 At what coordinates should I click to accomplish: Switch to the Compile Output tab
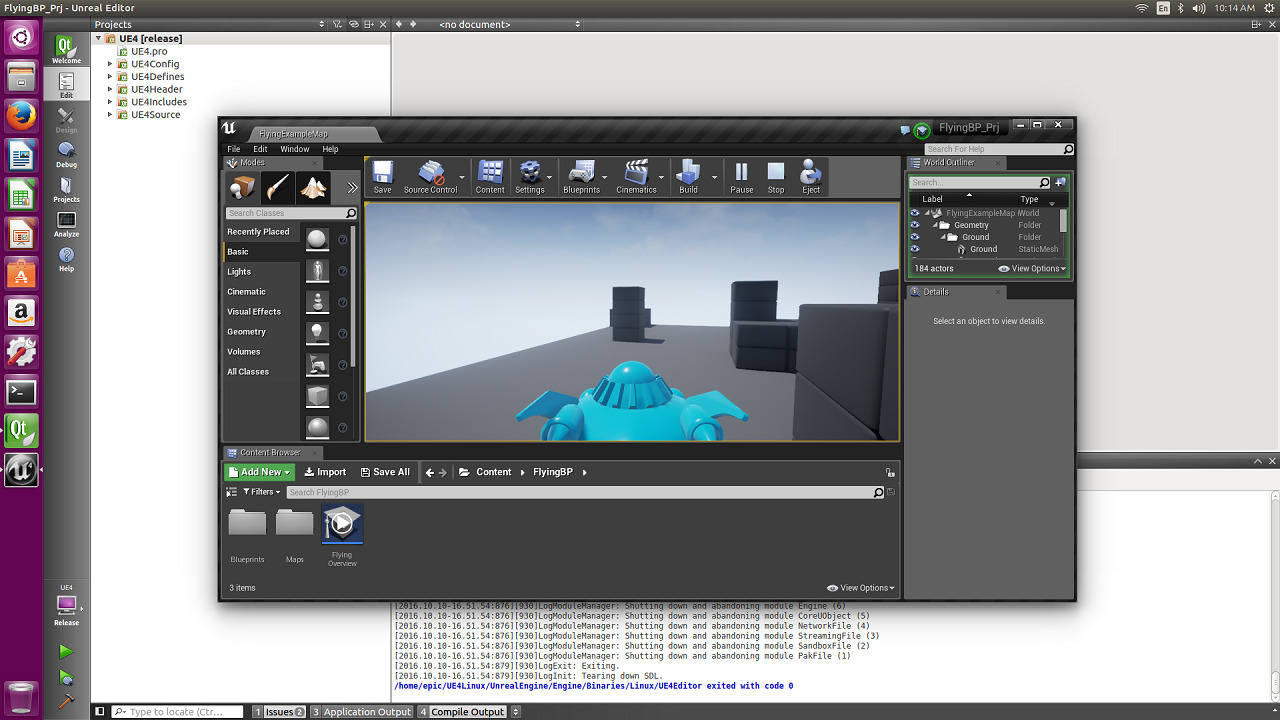467,712
